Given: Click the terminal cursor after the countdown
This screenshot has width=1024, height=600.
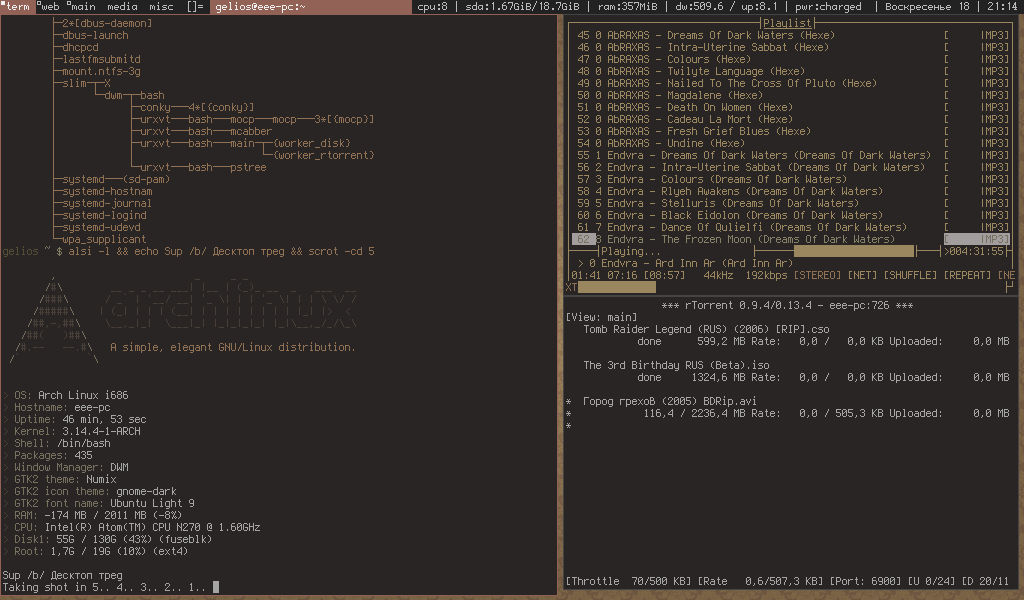Looking at the screenshot, I should pyautogui.click(x=216, y=587).
